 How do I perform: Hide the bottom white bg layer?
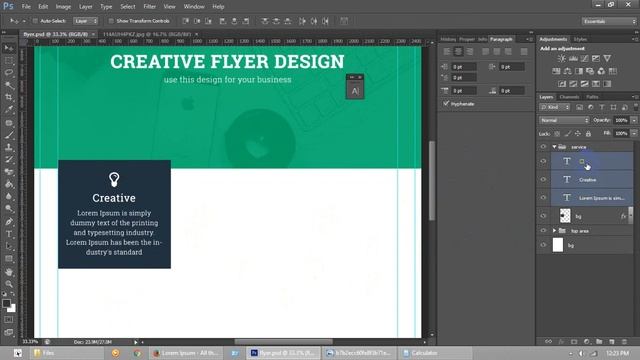[x=543, y=245]
